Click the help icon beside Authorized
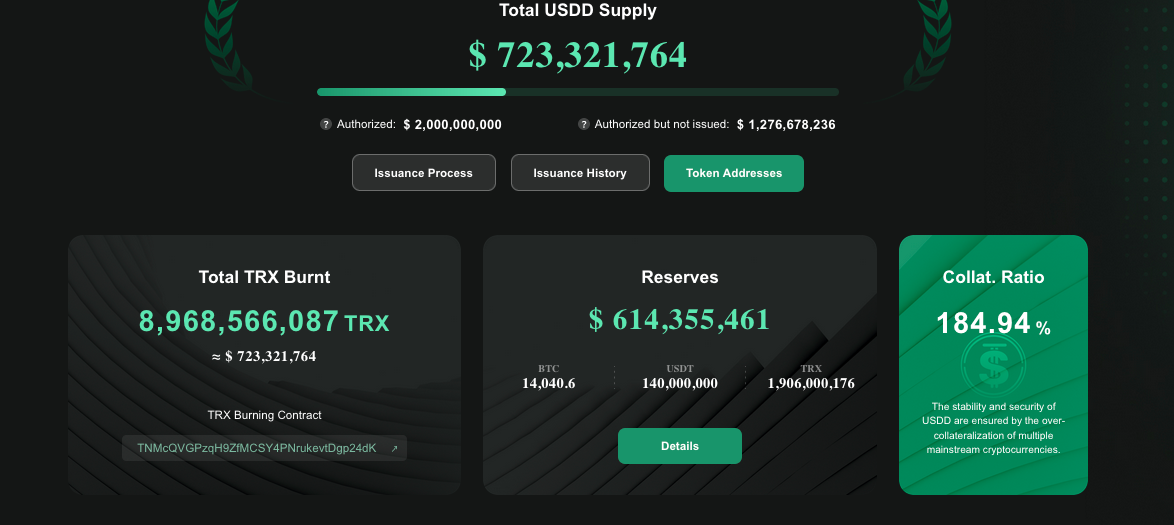 pos(326,124)
